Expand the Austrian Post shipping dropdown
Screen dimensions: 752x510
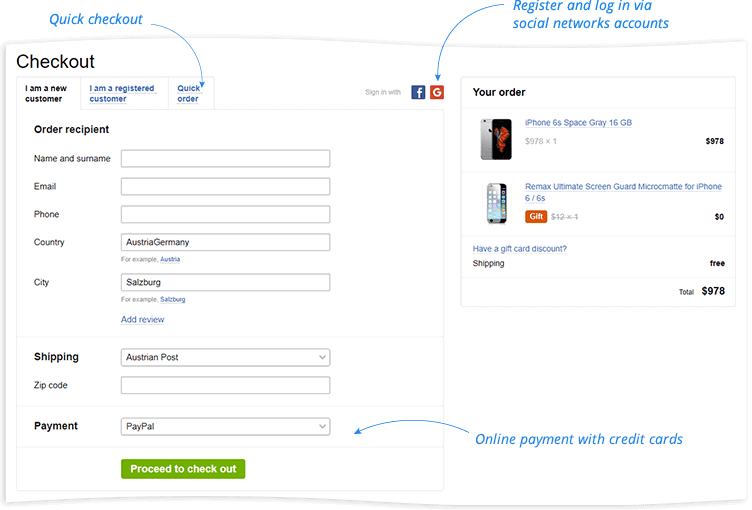point(225,357)
